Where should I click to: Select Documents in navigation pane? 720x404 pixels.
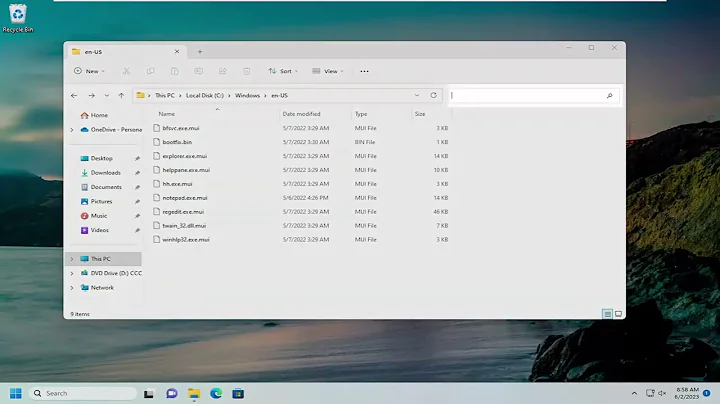(101, 187)
